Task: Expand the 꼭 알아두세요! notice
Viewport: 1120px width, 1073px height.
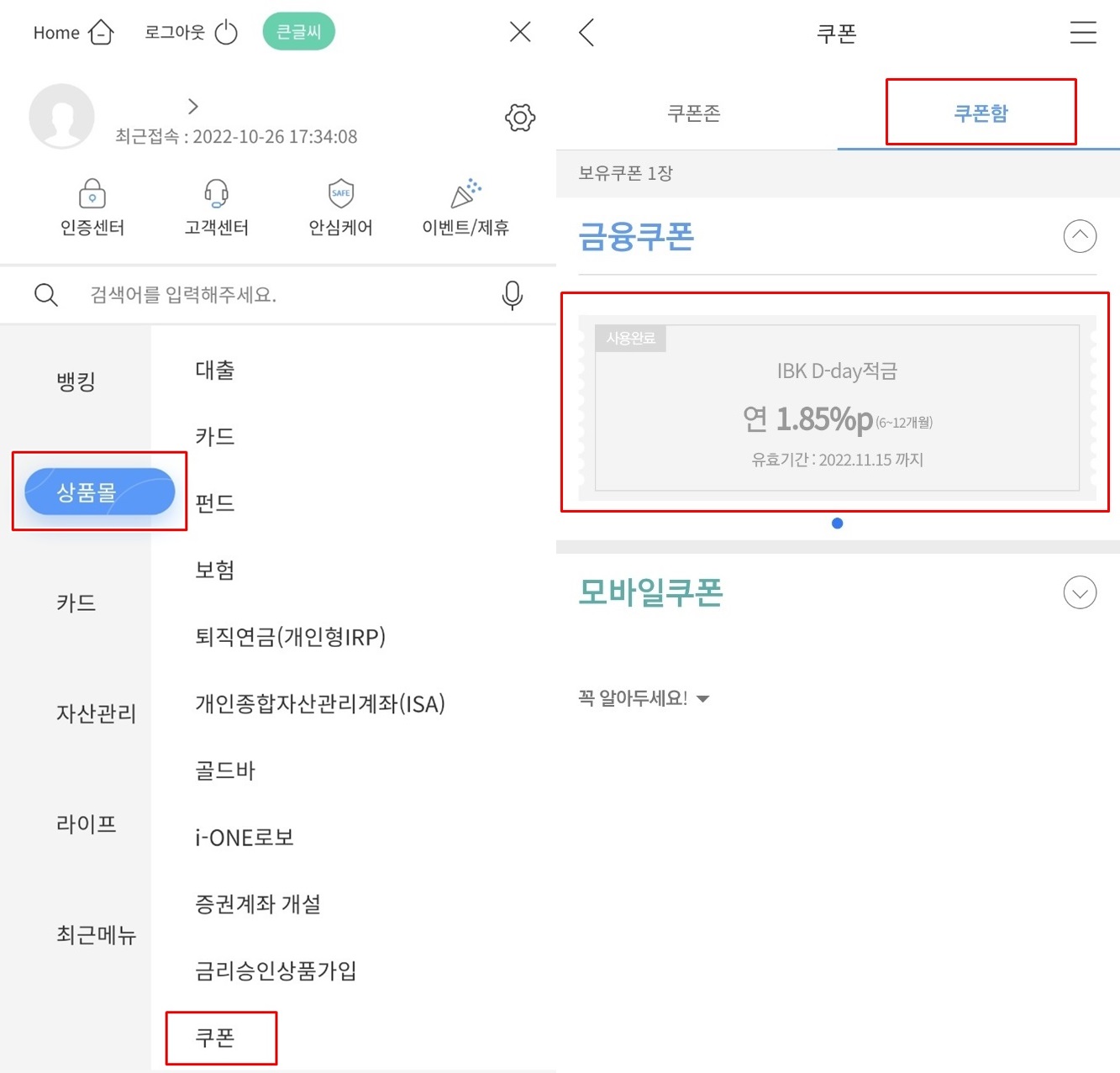Action: (x=704, y=698)
